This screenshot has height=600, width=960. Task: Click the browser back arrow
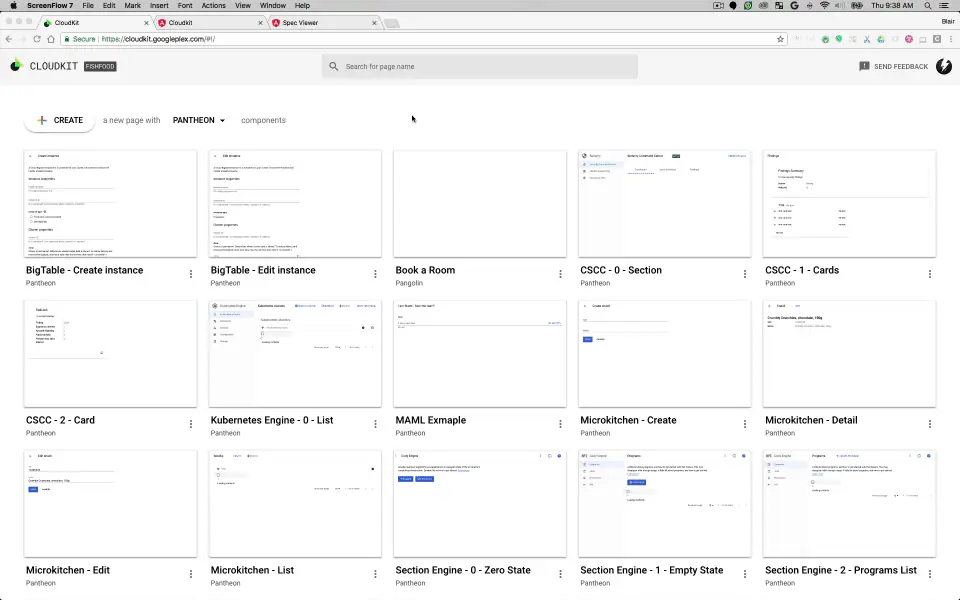point(9,39)
